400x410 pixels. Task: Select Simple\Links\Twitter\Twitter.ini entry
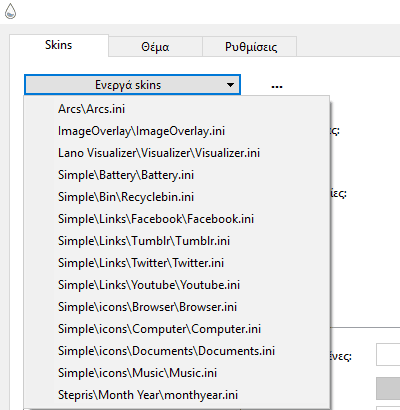(177, 263)
